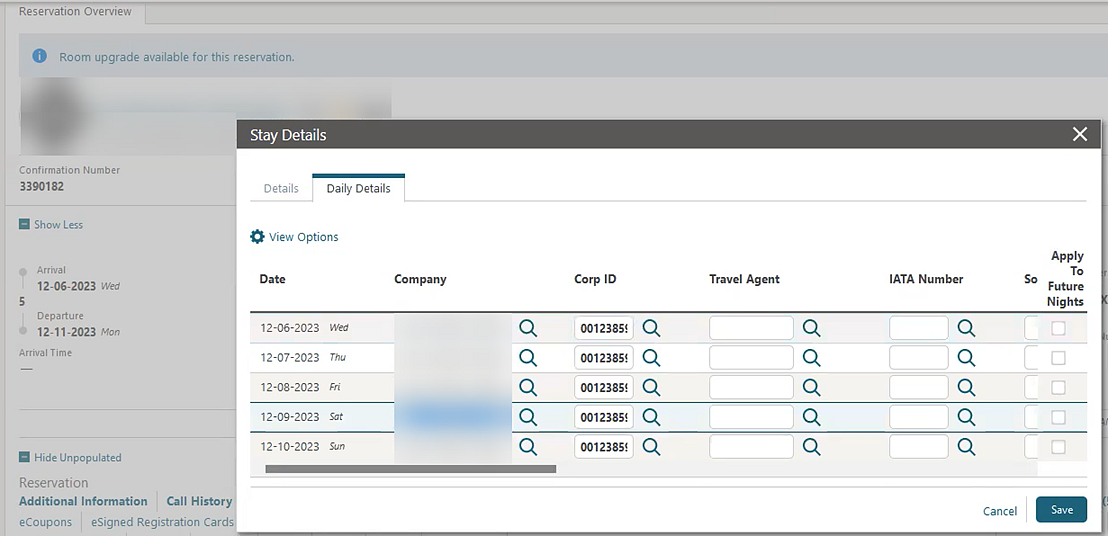Close the Stay Details dialog
Screen dimensions: 1108x536
point(1080,134)
